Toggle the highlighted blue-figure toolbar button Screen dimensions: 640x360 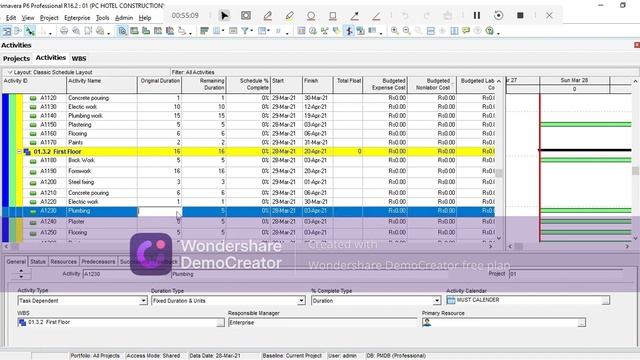click(x=349, y=31)
